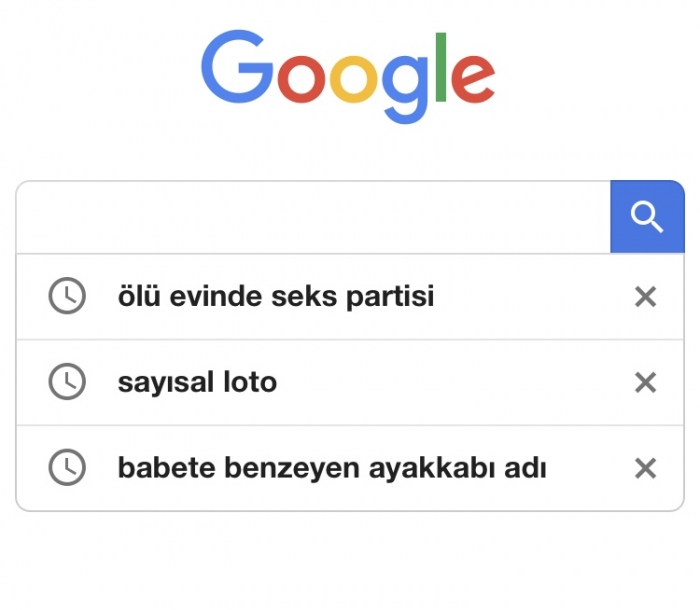Remove sayısal loto from search history
The height and width of the screenshot is (610, 700).
tap(646, 383)
